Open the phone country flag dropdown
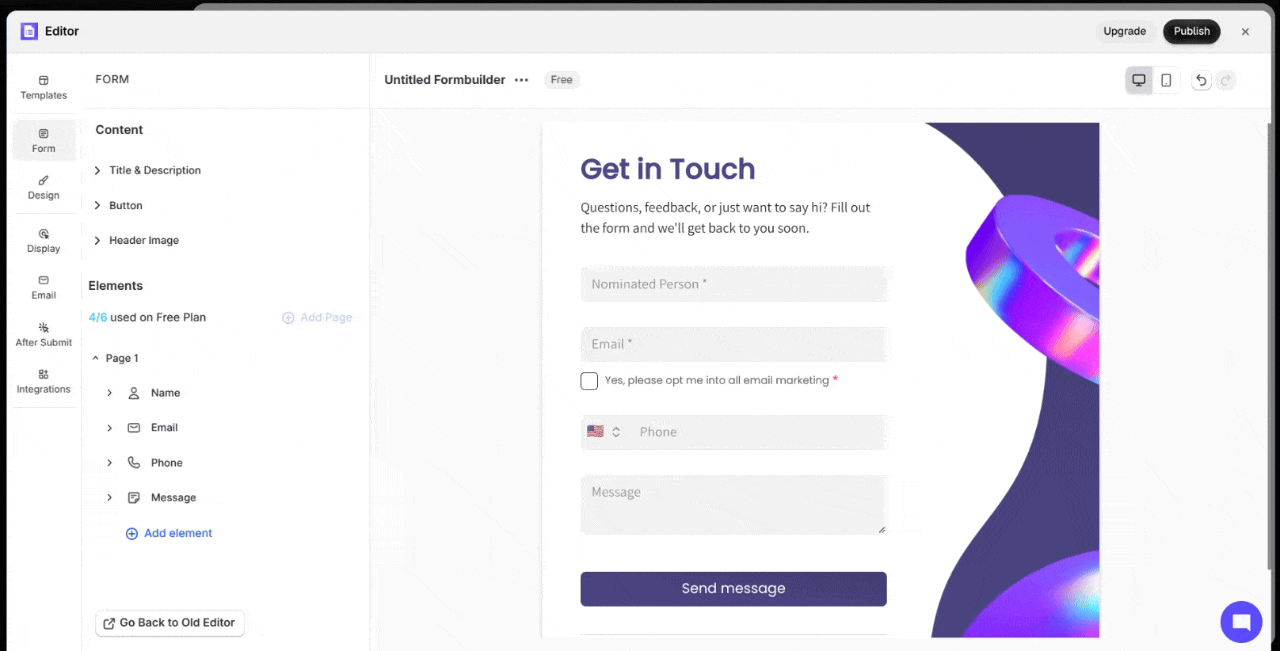 click(604, 432)
